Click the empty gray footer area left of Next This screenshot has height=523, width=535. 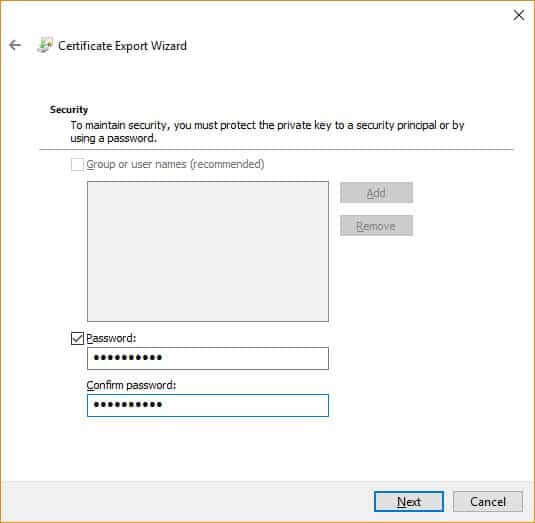[x=188, y=502]
